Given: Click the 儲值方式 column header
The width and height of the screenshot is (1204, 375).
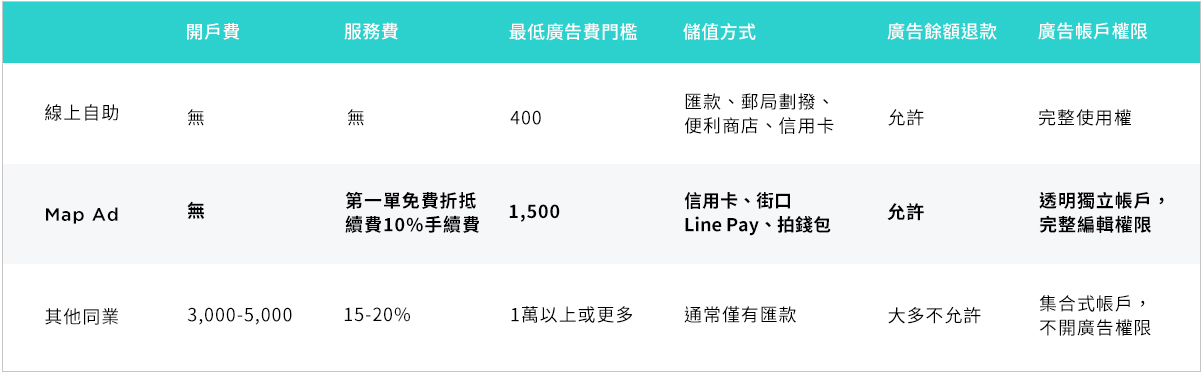Looking at the screenshot, I should point(720,32).
